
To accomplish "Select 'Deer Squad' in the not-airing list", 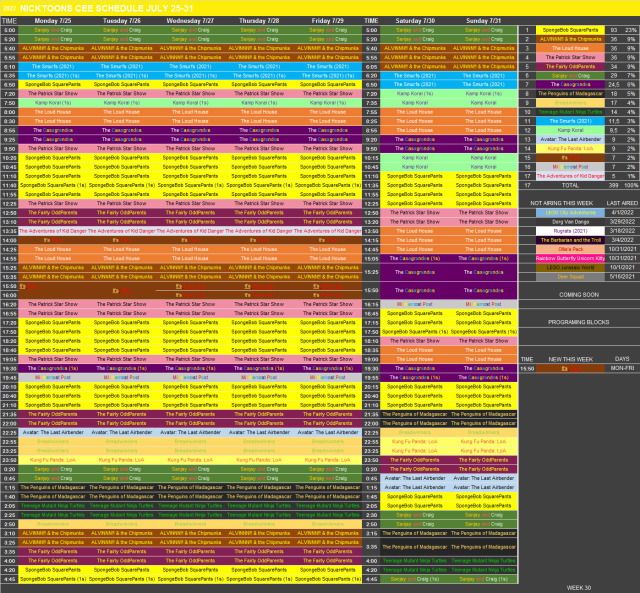I will [x=570, y=277].
